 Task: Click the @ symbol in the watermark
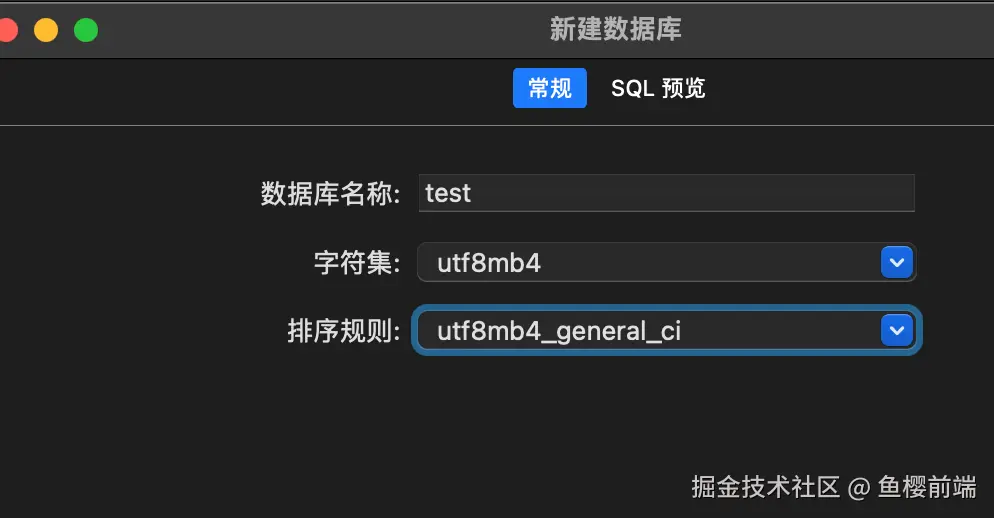(x=858, y=488)
